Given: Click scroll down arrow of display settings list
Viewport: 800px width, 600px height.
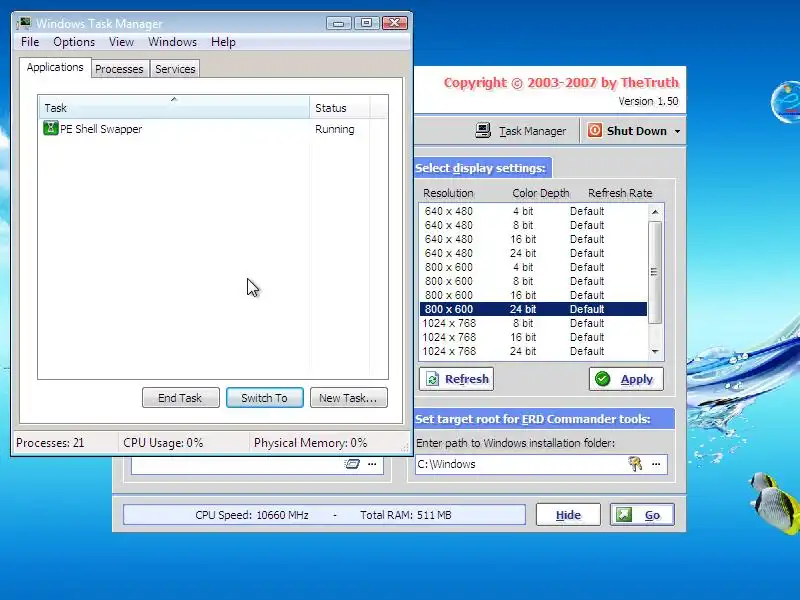Looking at the screenshot, I should pyautogui.click(x=656, y=351).
